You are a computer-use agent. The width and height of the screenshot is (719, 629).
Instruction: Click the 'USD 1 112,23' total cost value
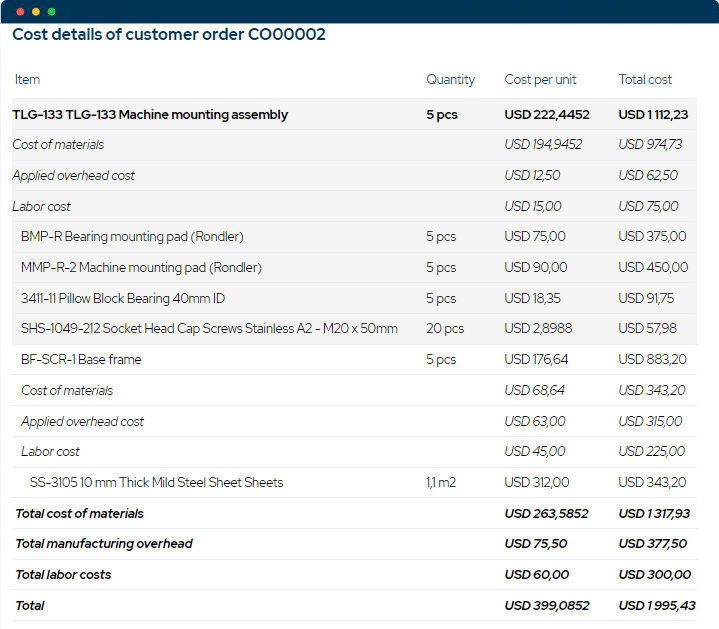tap(653, 115)
